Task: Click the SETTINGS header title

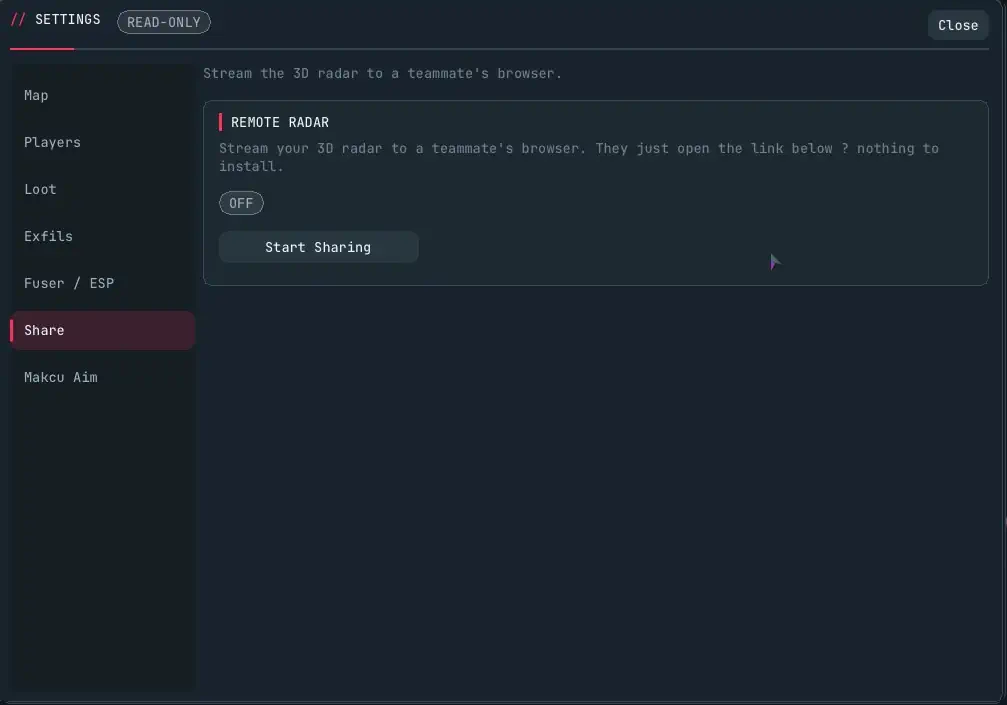Action: tap(67, 19)
